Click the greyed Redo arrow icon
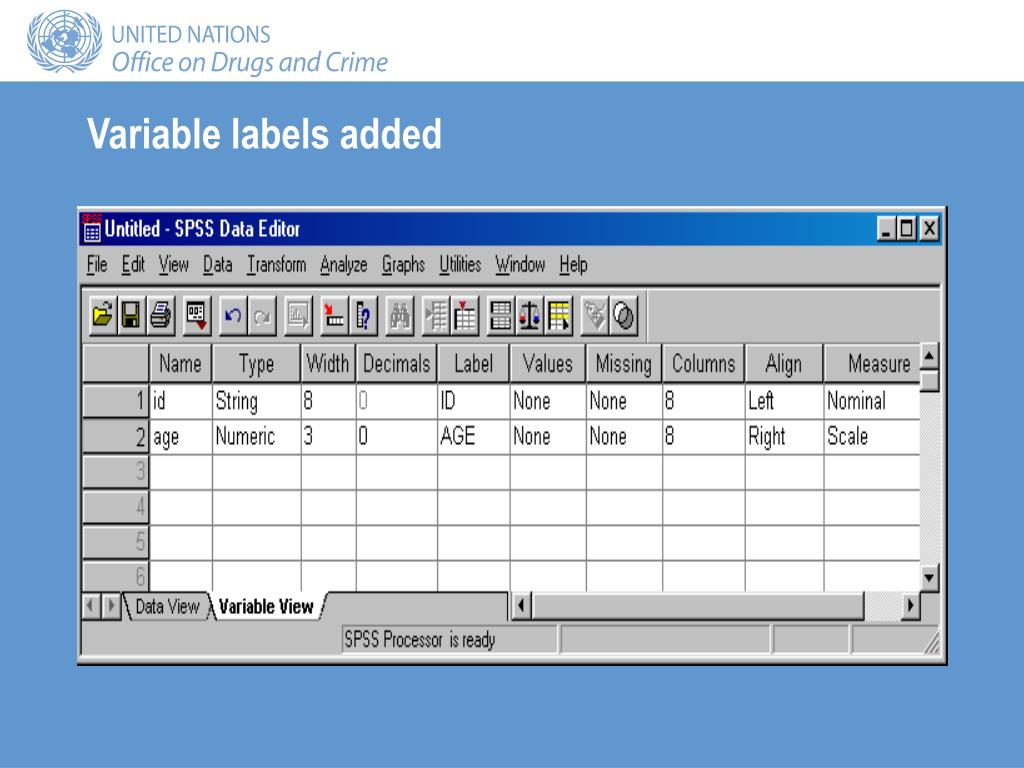Screen dimensions: 1024x768 click(262, 317)
